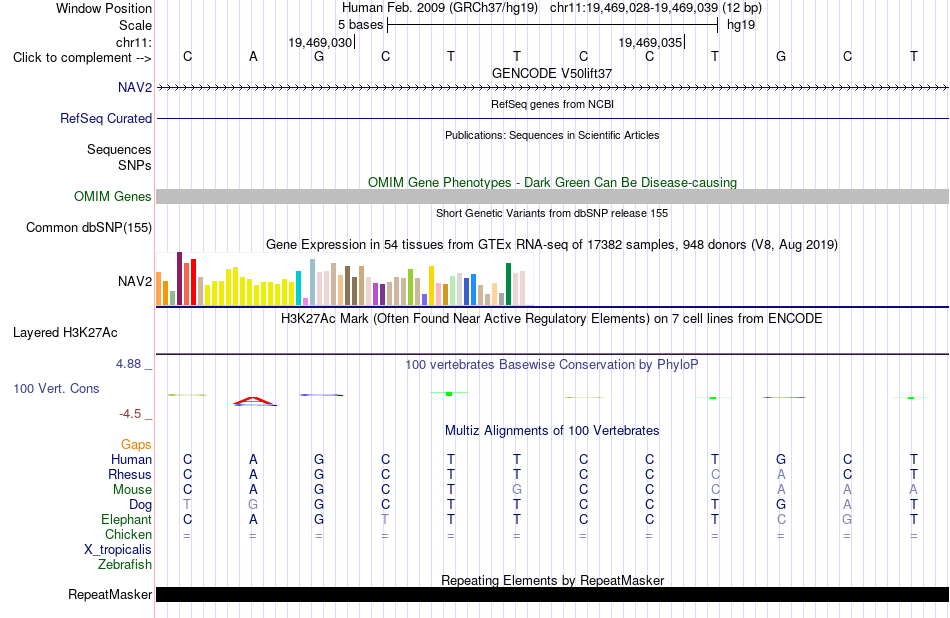Click base A in the complement sequence row
This screenshot has height=618, width=950.
tap(253, 56)
